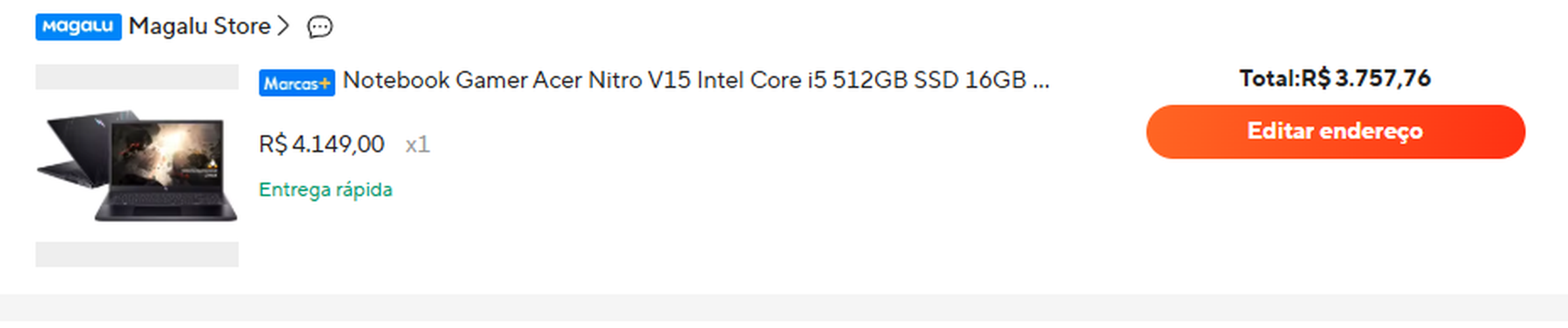Click the green Entrega rápida label

point(325,190)
